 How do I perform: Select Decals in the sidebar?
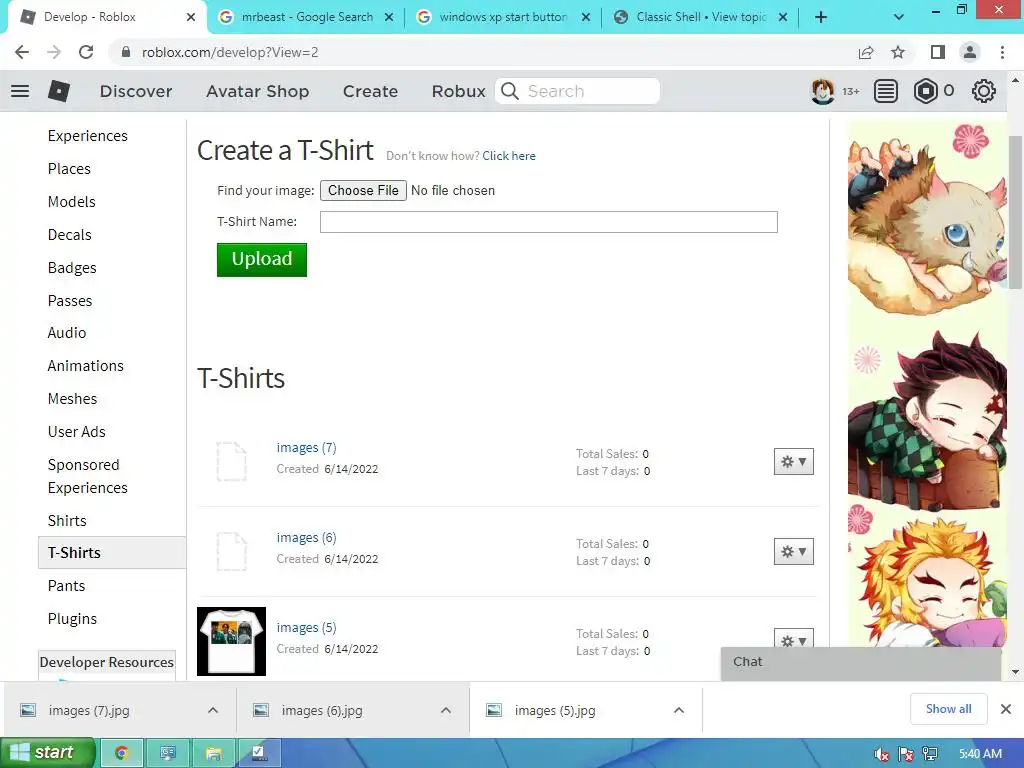[69, 234]
